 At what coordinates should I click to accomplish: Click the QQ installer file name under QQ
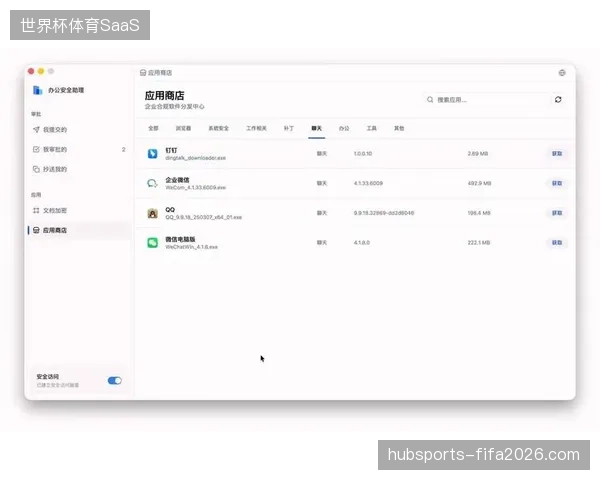tap(203, 217)
